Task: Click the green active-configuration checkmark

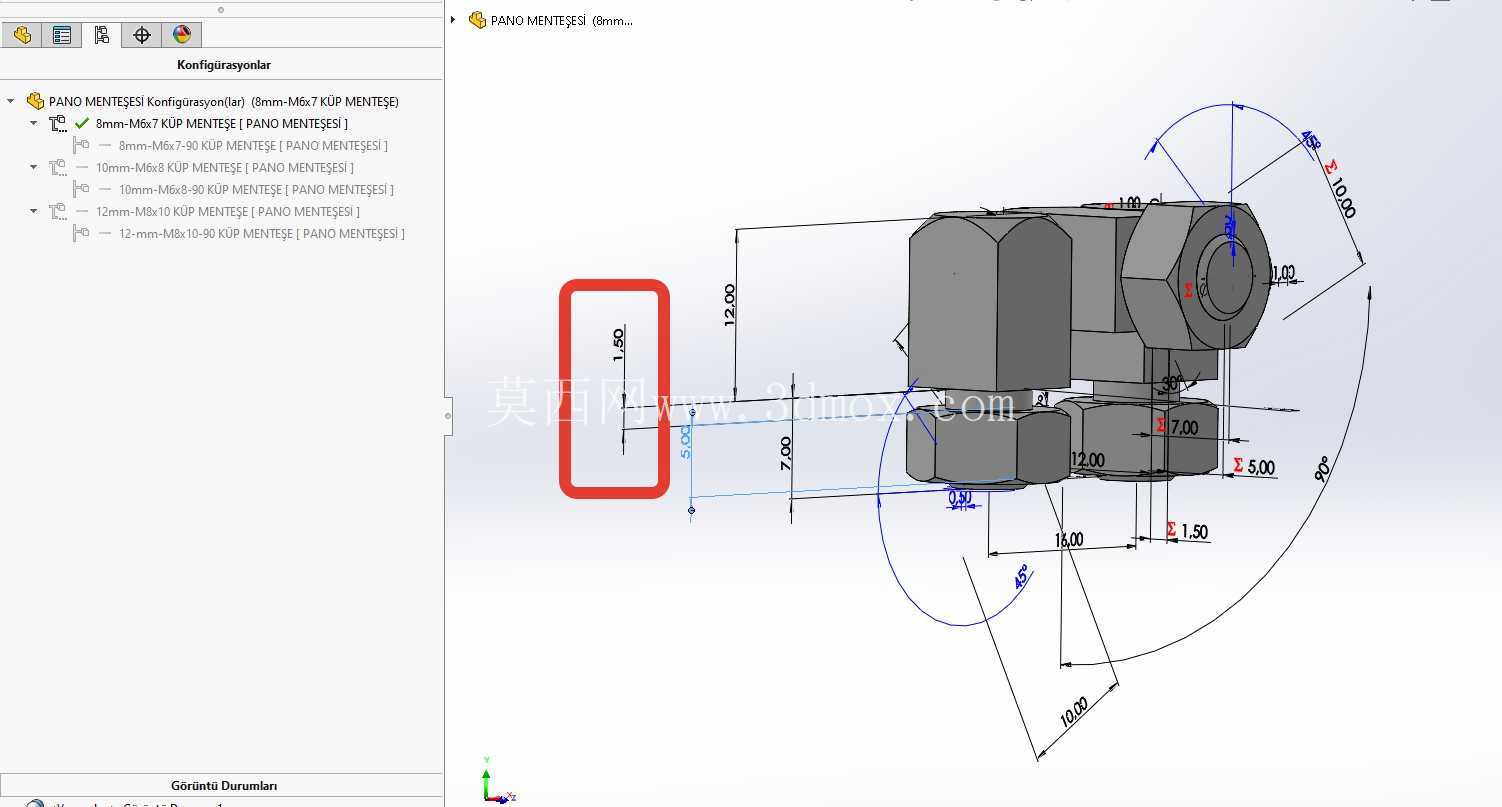Action: pos(83,123)
